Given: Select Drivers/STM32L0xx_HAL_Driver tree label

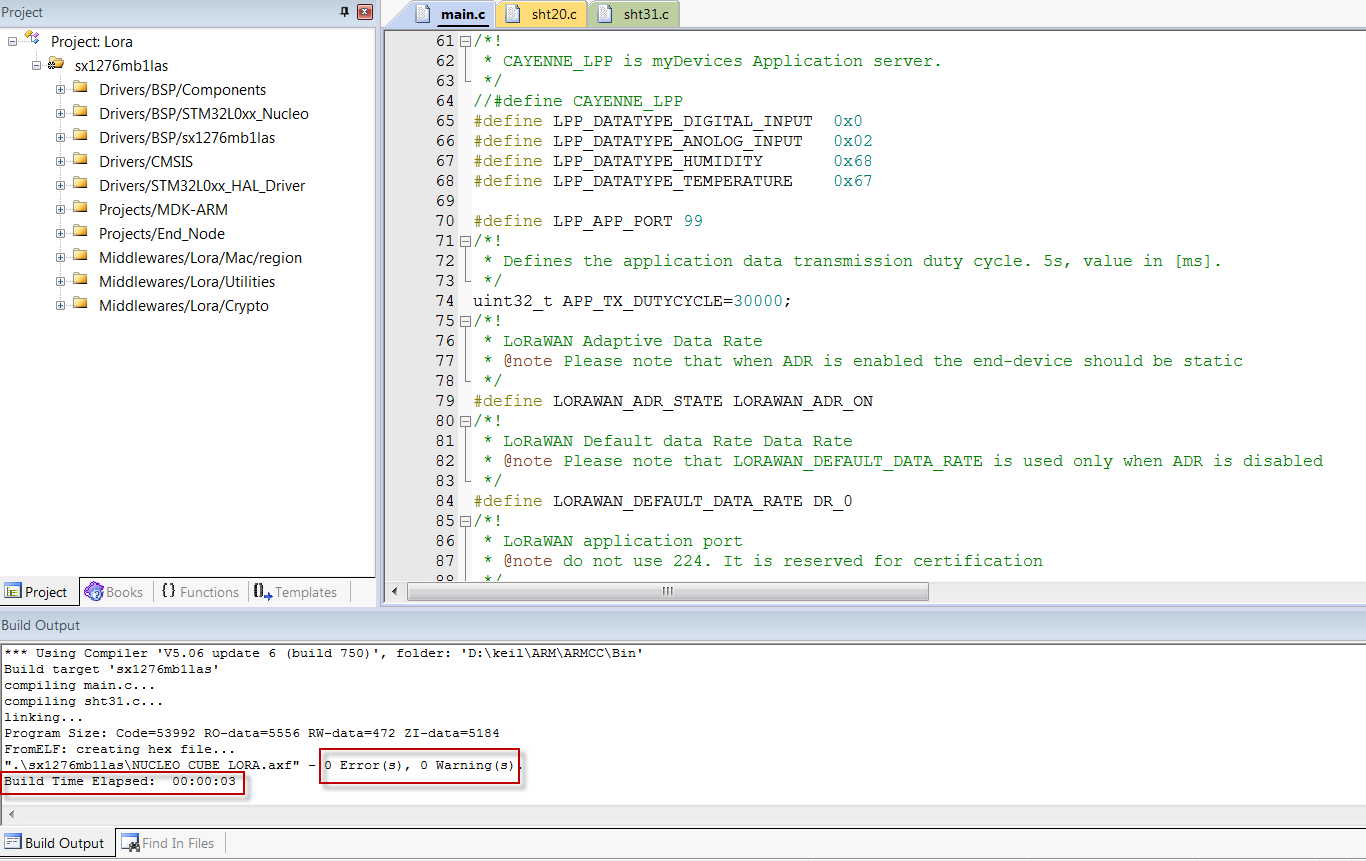Looking at the screenshot, I should (202, 186).
